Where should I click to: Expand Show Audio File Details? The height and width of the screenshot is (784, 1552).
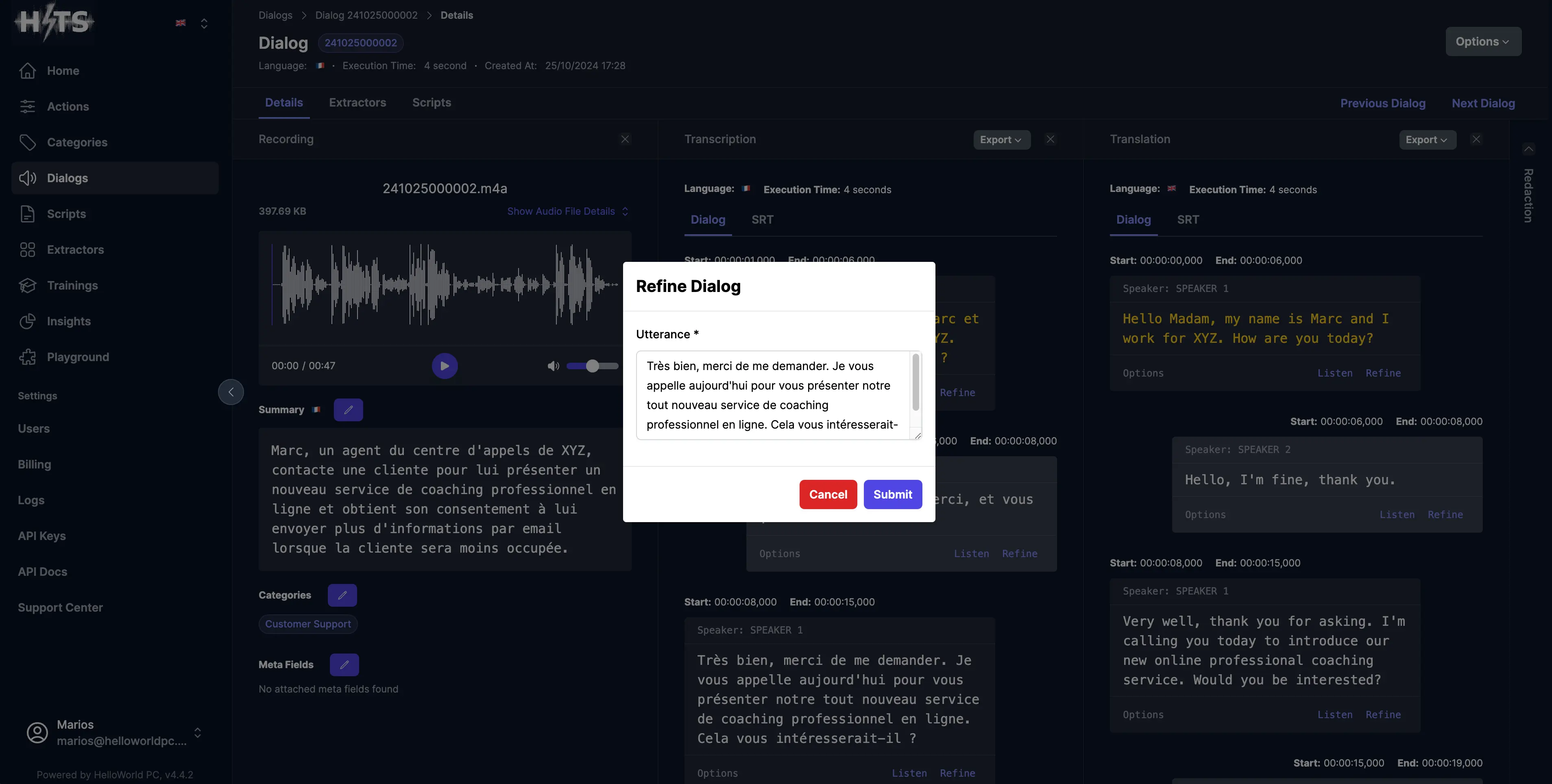567,211
